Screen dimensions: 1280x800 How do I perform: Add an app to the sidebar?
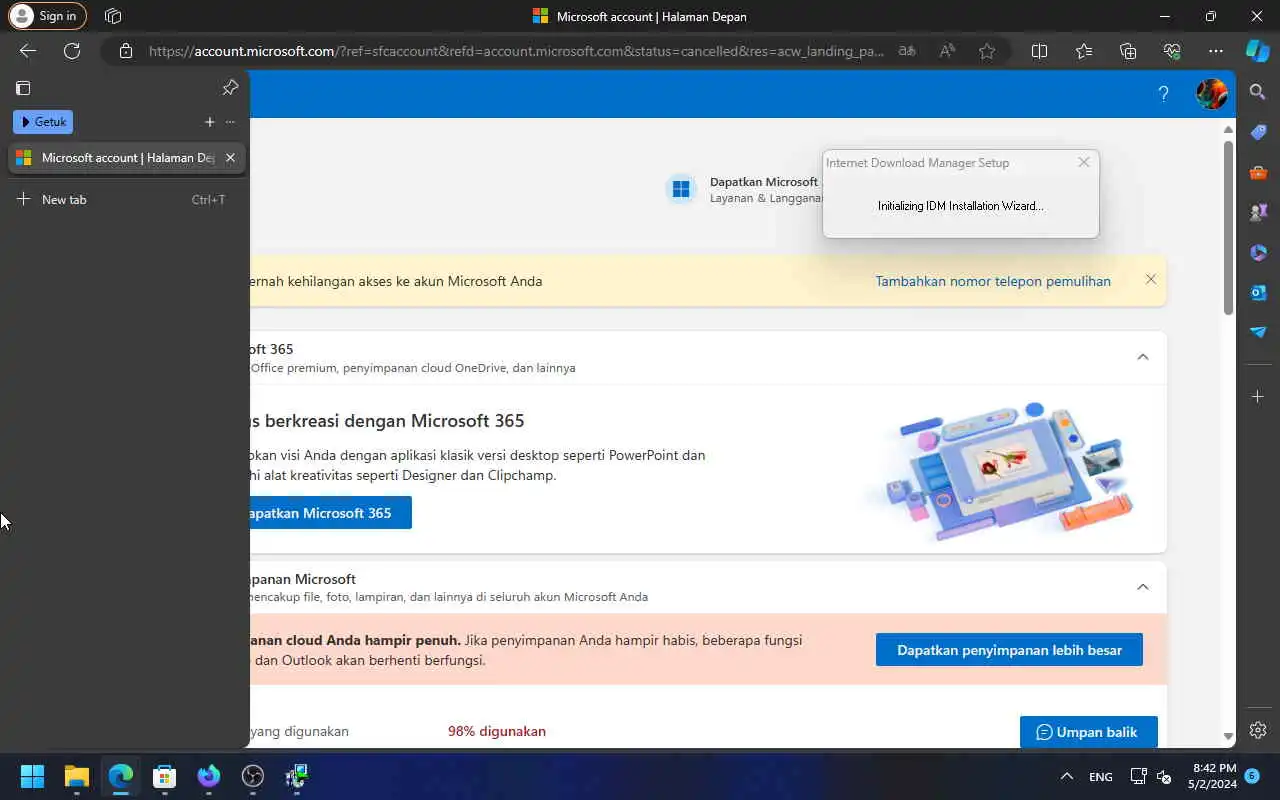1258,397
